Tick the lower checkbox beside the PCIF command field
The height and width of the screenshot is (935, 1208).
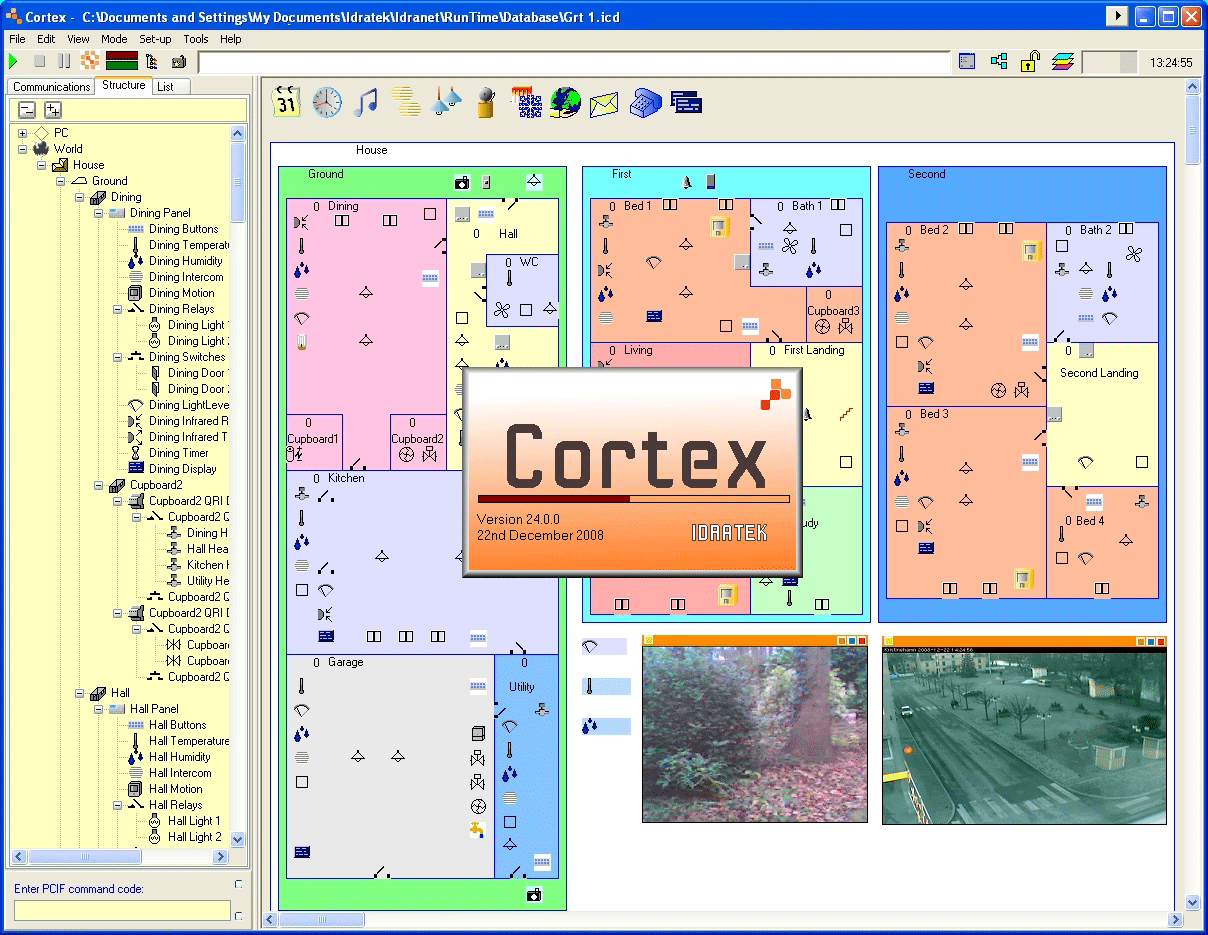click(238, 915)
